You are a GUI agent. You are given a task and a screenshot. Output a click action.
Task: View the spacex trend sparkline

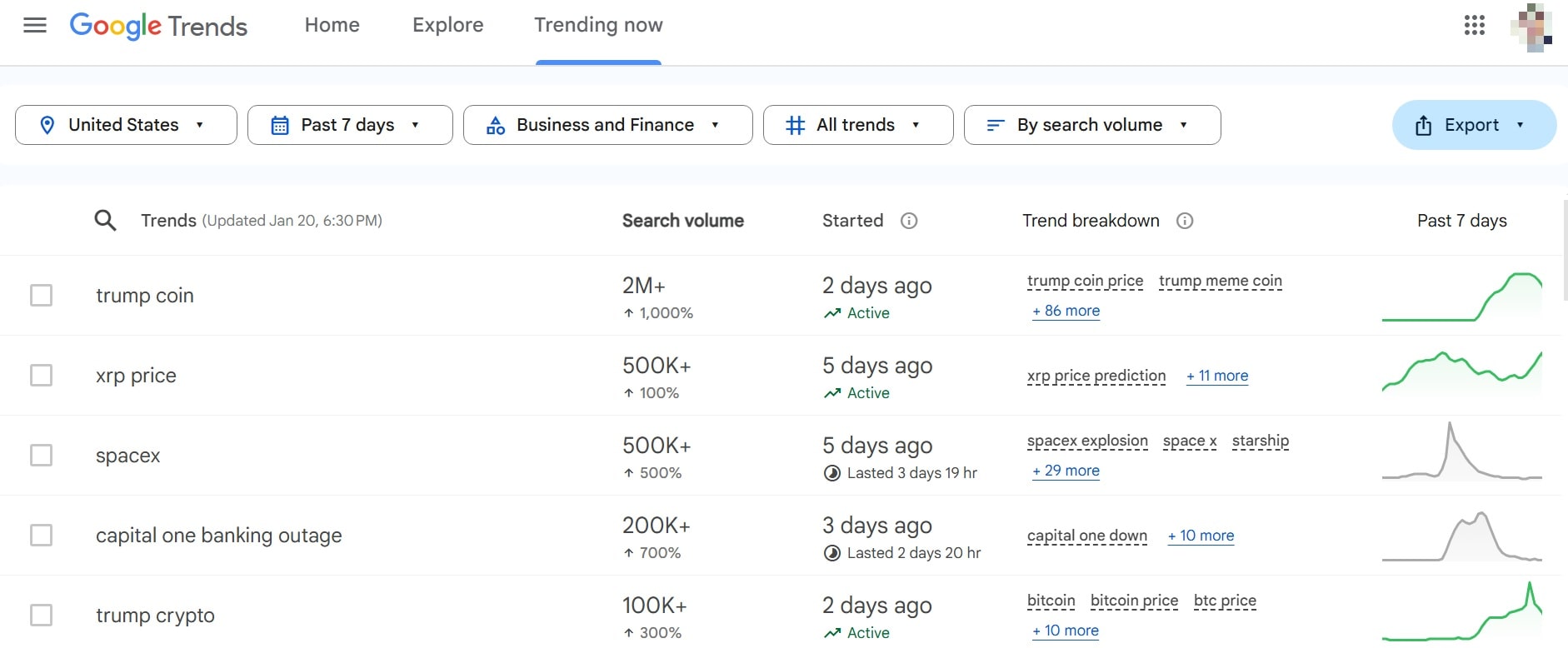click(1462, 451)
